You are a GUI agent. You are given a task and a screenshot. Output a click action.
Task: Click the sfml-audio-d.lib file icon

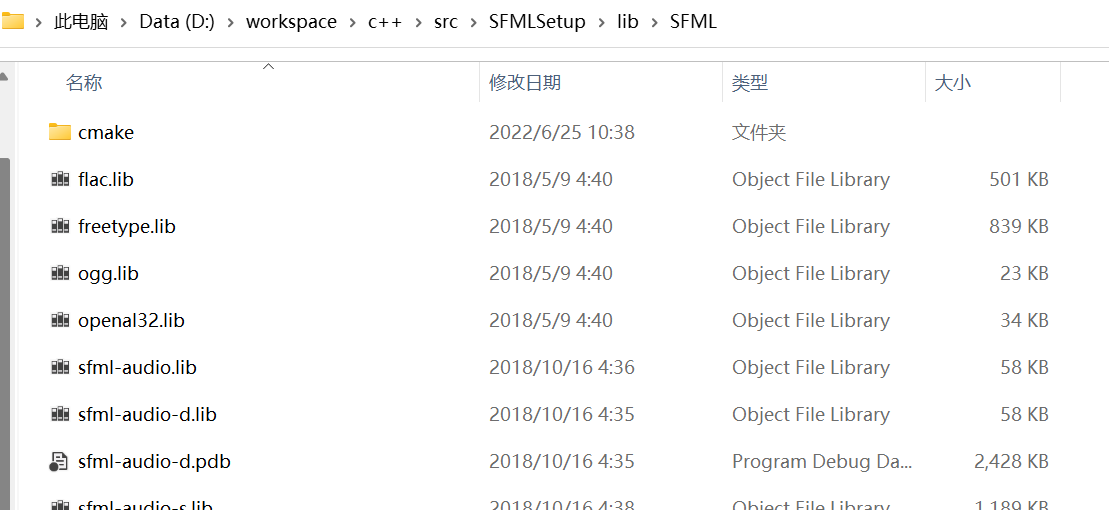[x=60, y=415]
